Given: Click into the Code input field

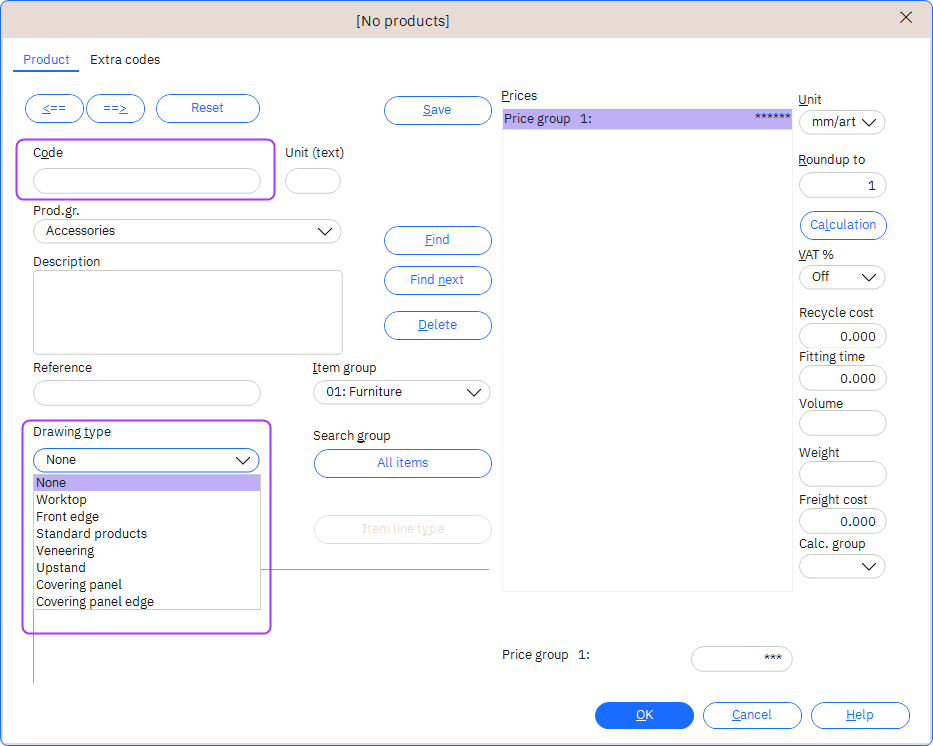Looking at the screenshot, I should [x=146, y=181].
